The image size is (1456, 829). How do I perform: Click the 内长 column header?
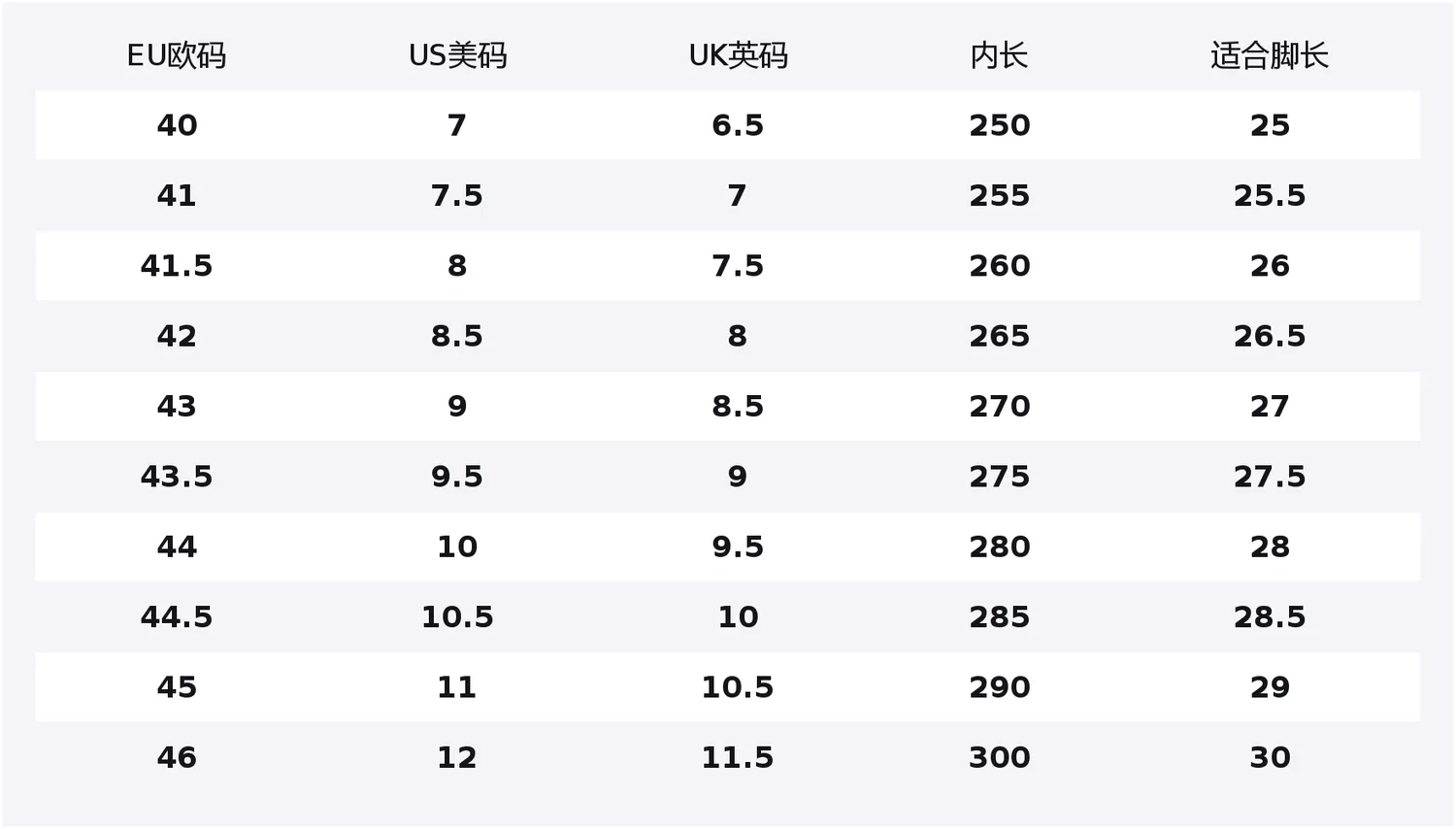pyautogui.click(x=999, y=55)
